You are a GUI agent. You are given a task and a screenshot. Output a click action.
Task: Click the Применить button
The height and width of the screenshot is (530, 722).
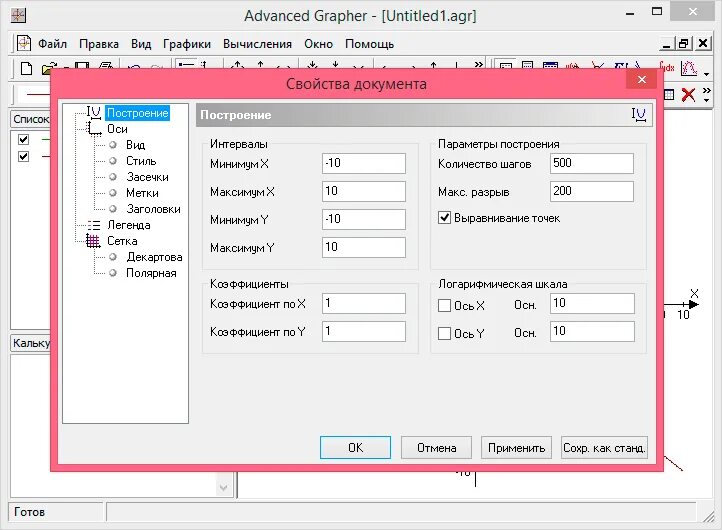517,448
